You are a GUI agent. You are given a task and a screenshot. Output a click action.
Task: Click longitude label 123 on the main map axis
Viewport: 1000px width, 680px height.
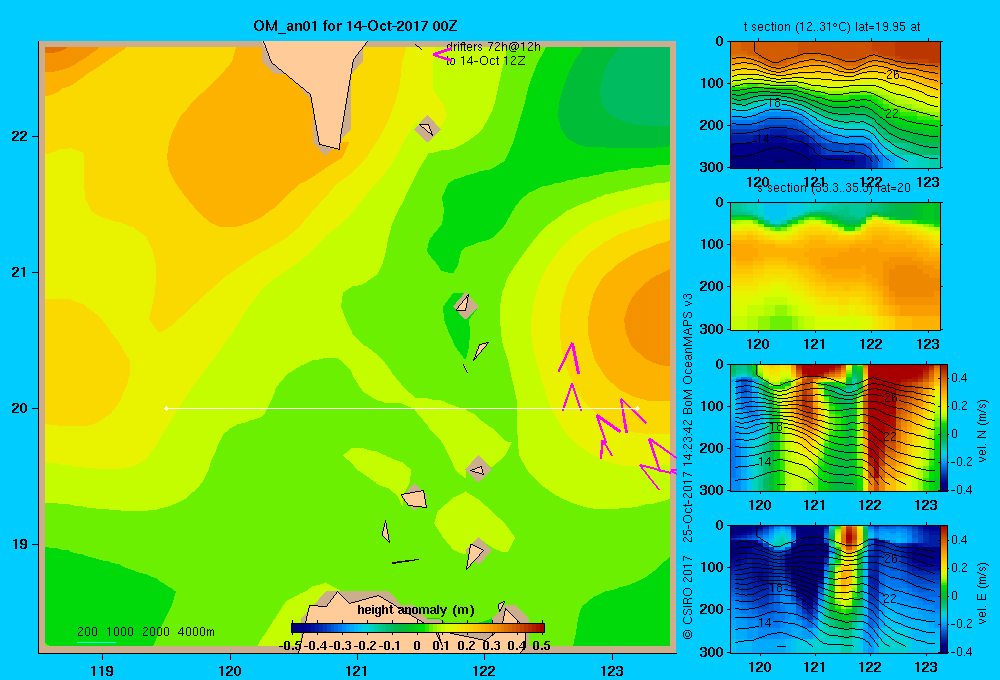tap(612, 670)
